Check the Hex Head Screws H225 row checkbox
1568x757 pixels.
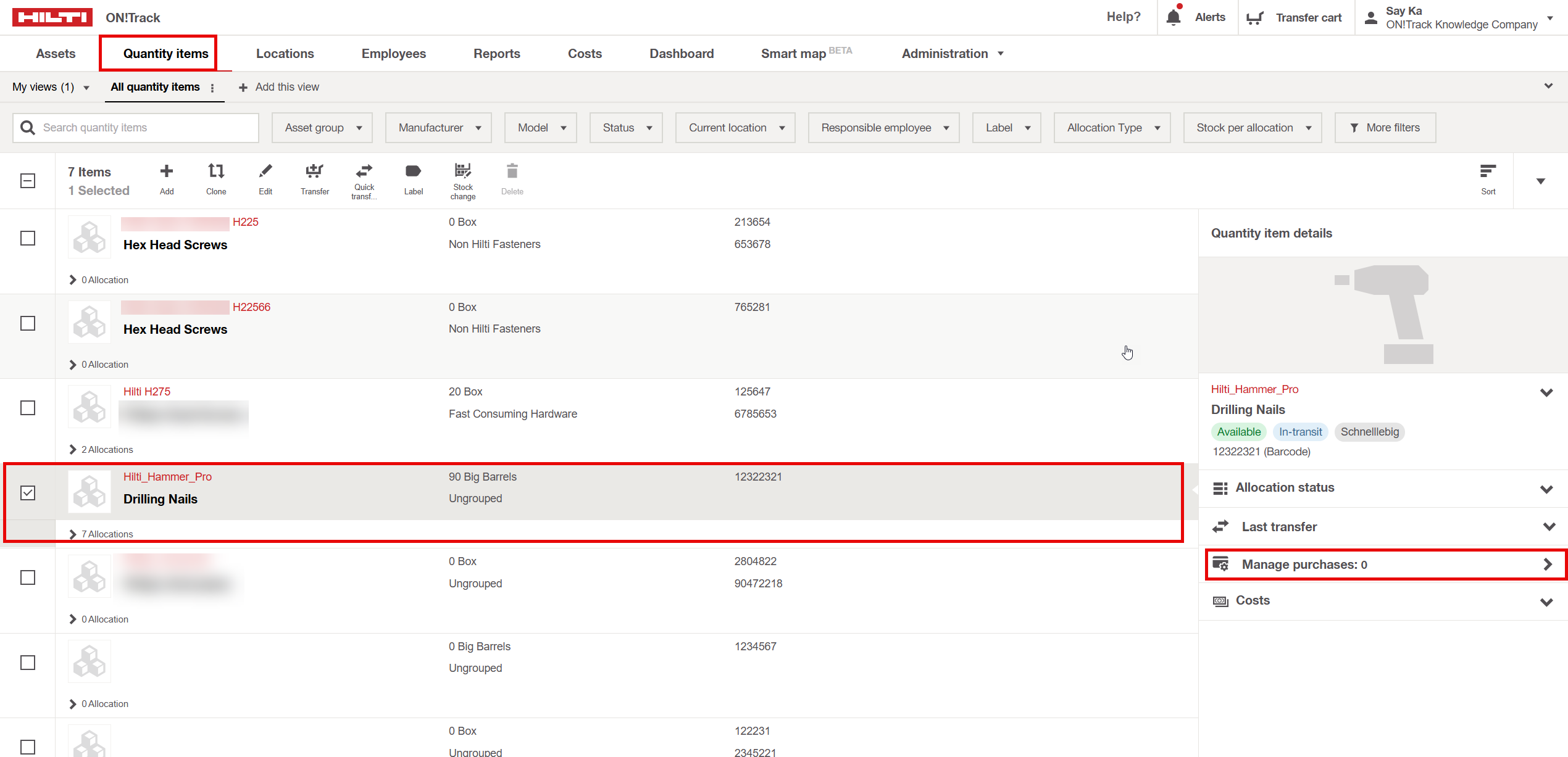tap(28, 238)
